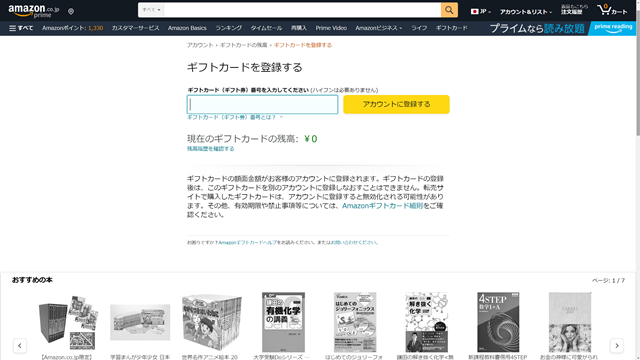This screenshot has height=360, width=640.
Task: Expand ギフトカード（ギフト券）番号とは？ help
Action: [x=235, y=117]
